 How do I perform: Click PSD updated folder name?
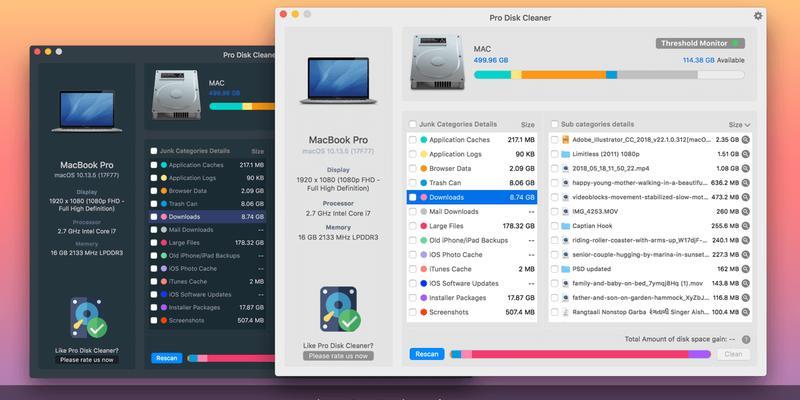pos(591,269)
